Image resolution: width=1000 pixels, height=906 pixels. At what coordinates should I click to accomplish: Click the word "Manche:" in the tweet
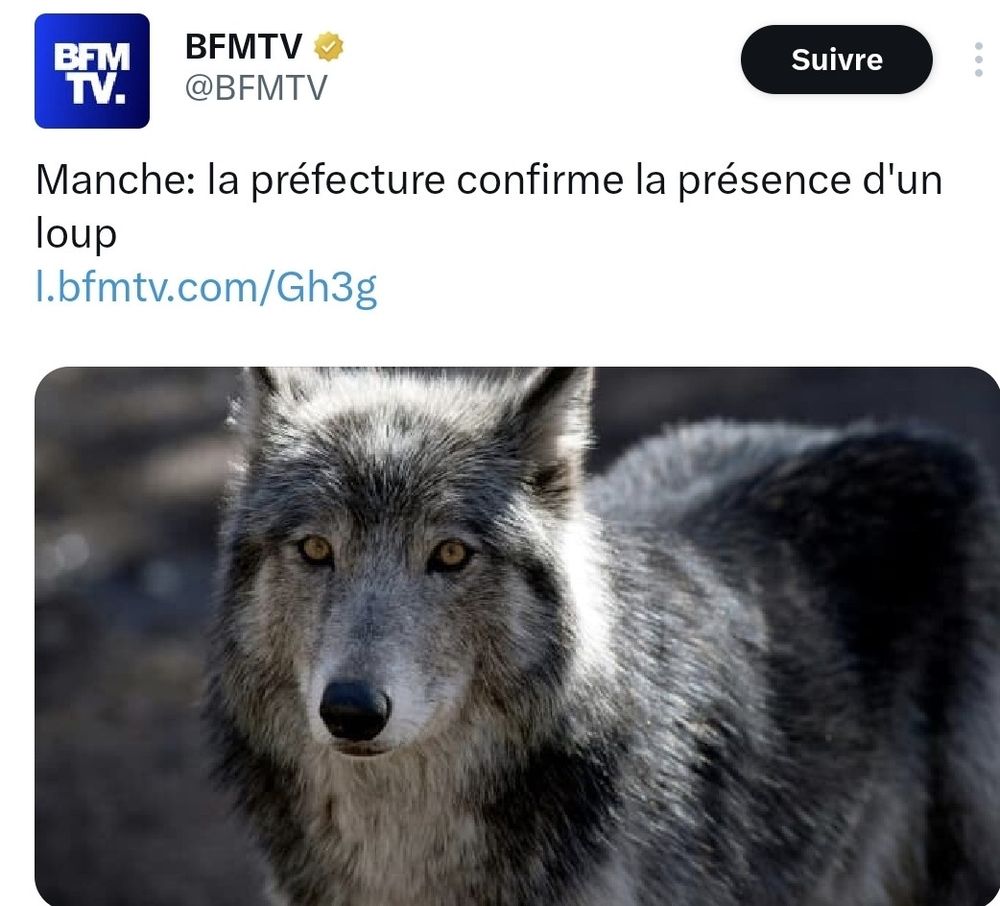pyautogui.click(x=115, y=179)
